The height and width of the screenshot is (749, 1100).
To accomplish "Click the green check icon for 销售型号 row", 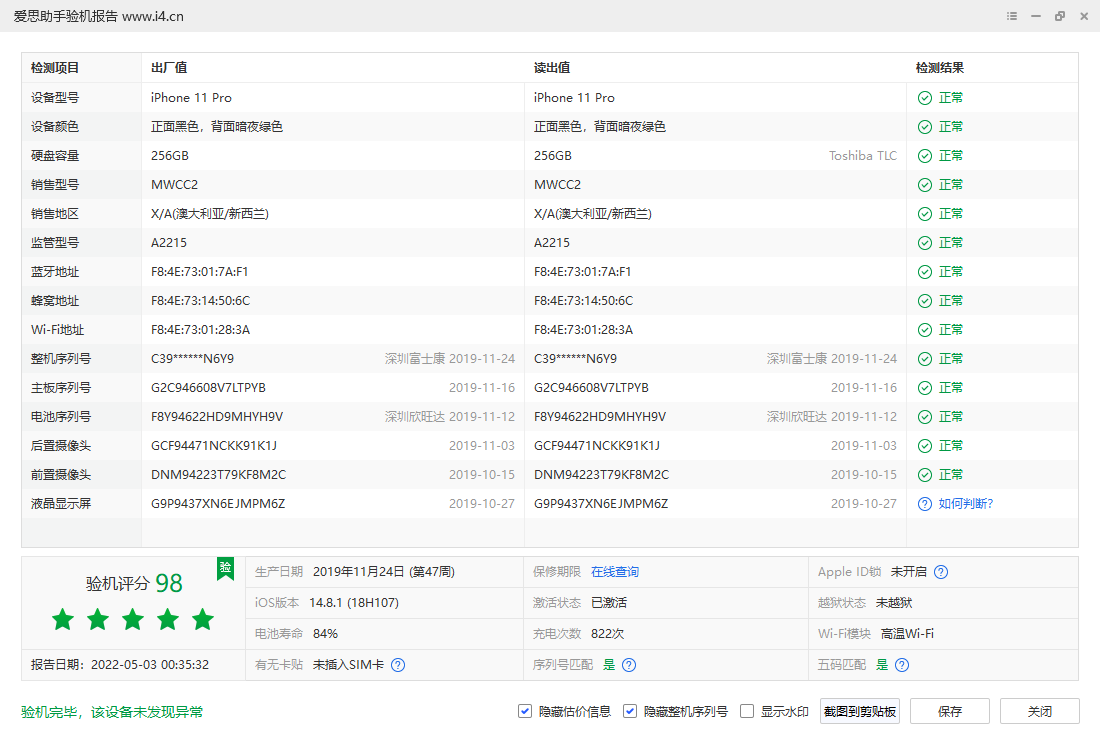I will tap(925, 185).
